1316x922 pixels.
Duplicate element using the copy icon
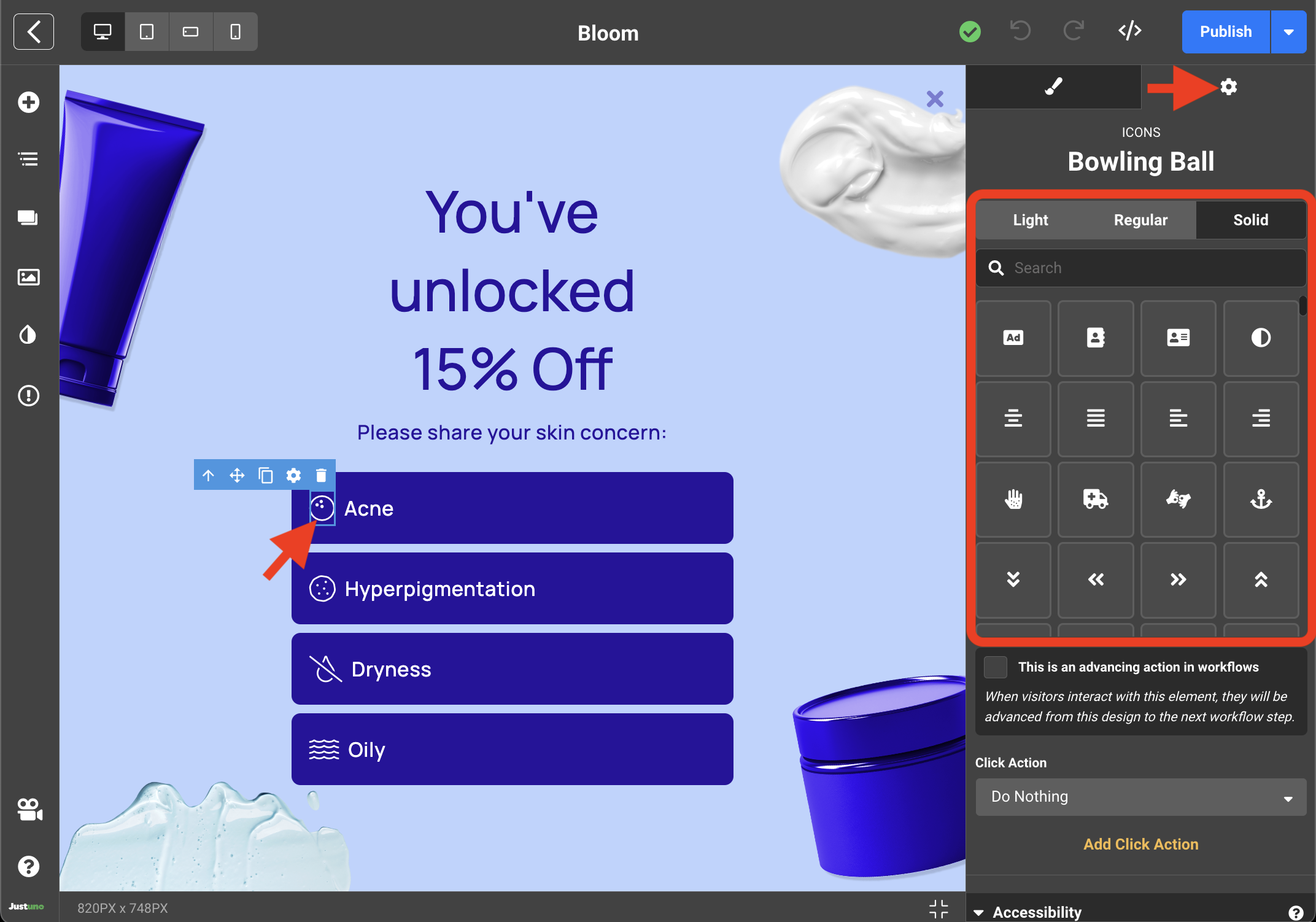tap(265, 475)
